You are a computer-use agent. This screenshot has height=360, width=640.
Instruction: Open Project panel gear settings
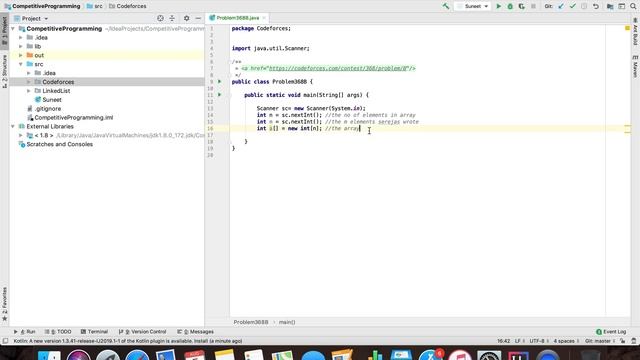click(x=187, y=18)
